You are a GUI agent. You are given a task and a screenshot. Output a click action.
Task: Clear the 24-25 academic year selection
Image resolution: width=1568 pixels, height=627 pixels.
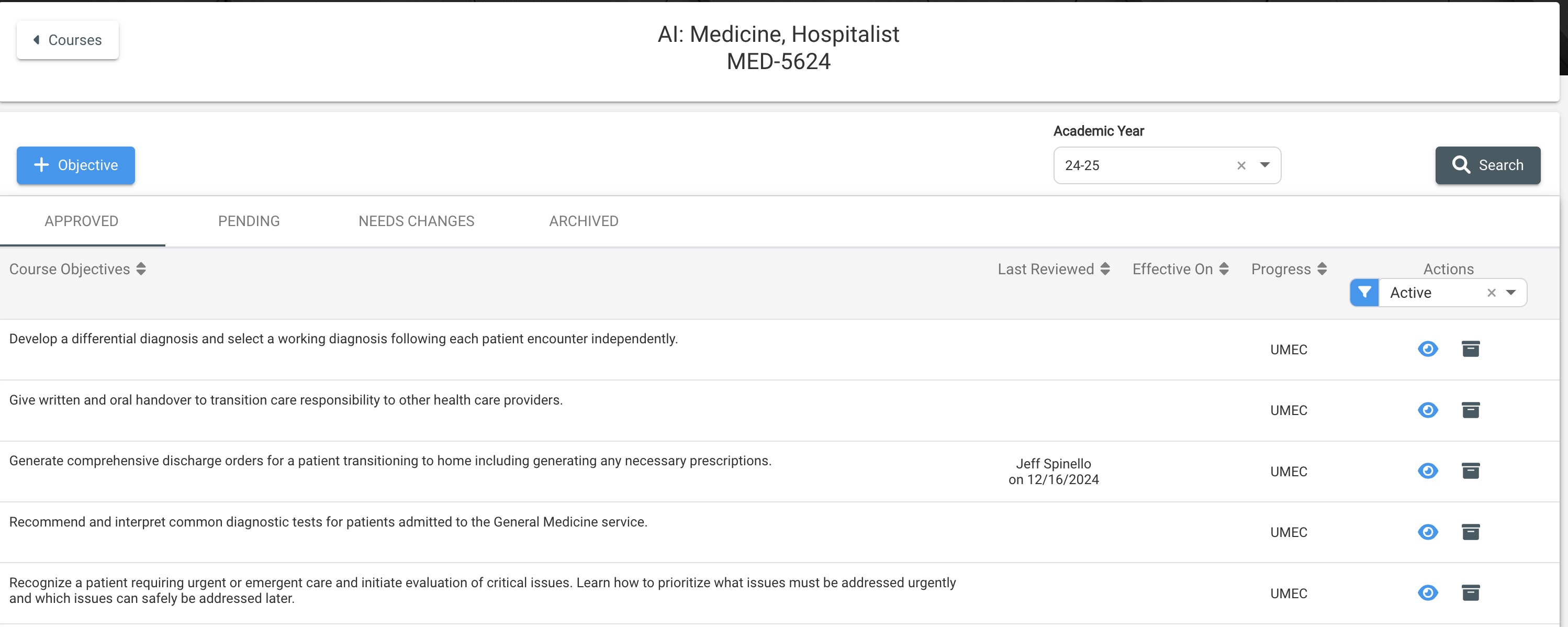click(x=1242, y=165)
